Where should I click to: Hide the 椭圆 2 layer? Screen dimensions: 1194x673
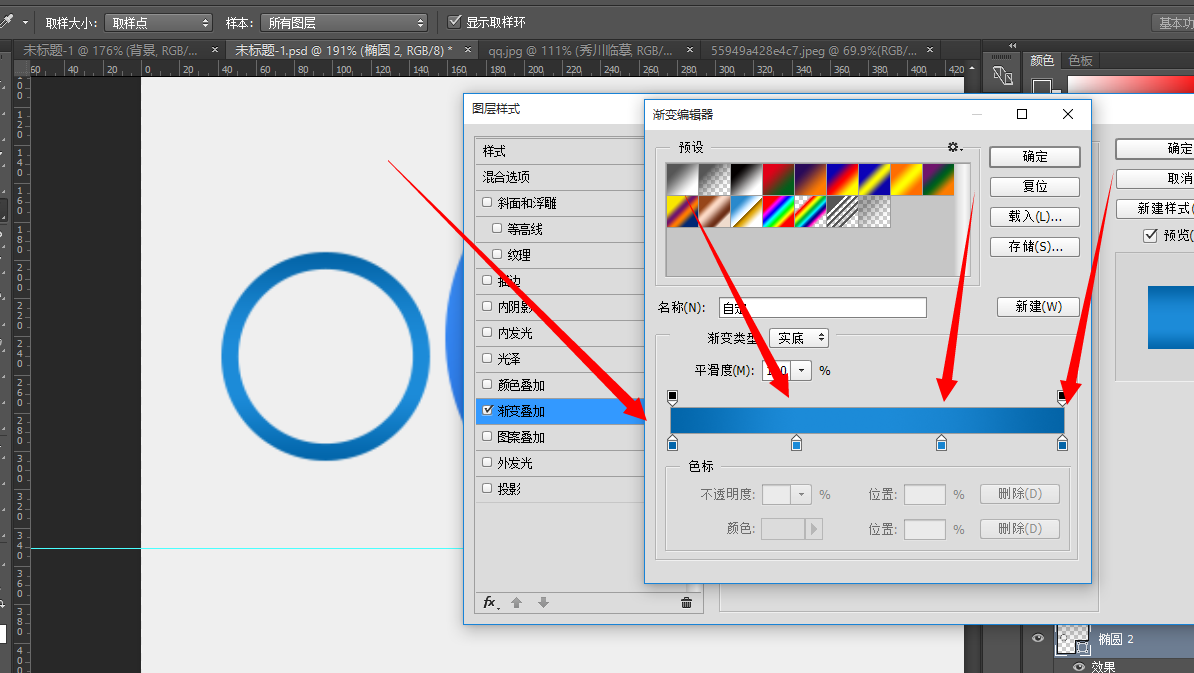[x=1037, y=639]
